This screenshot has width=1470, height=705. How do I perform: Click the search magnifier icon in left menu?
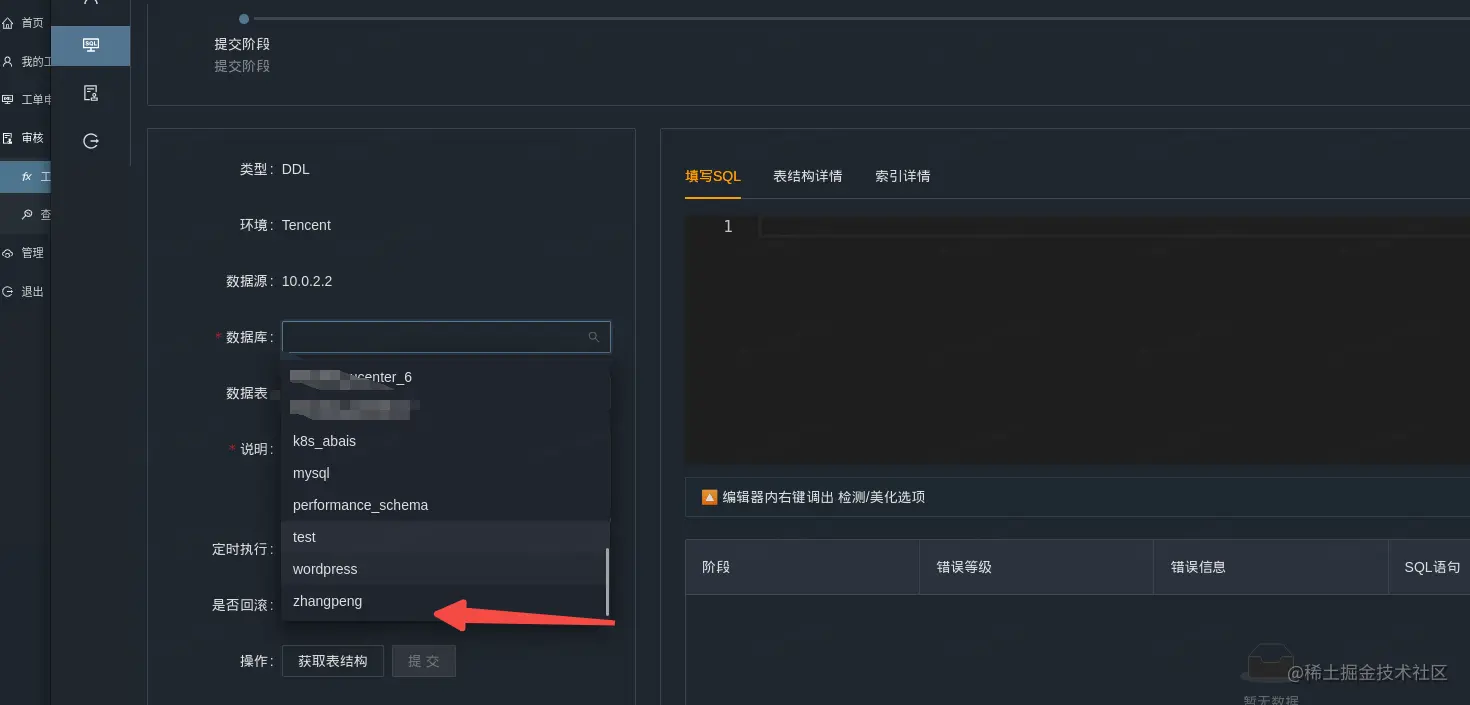(x=27, y=214)
